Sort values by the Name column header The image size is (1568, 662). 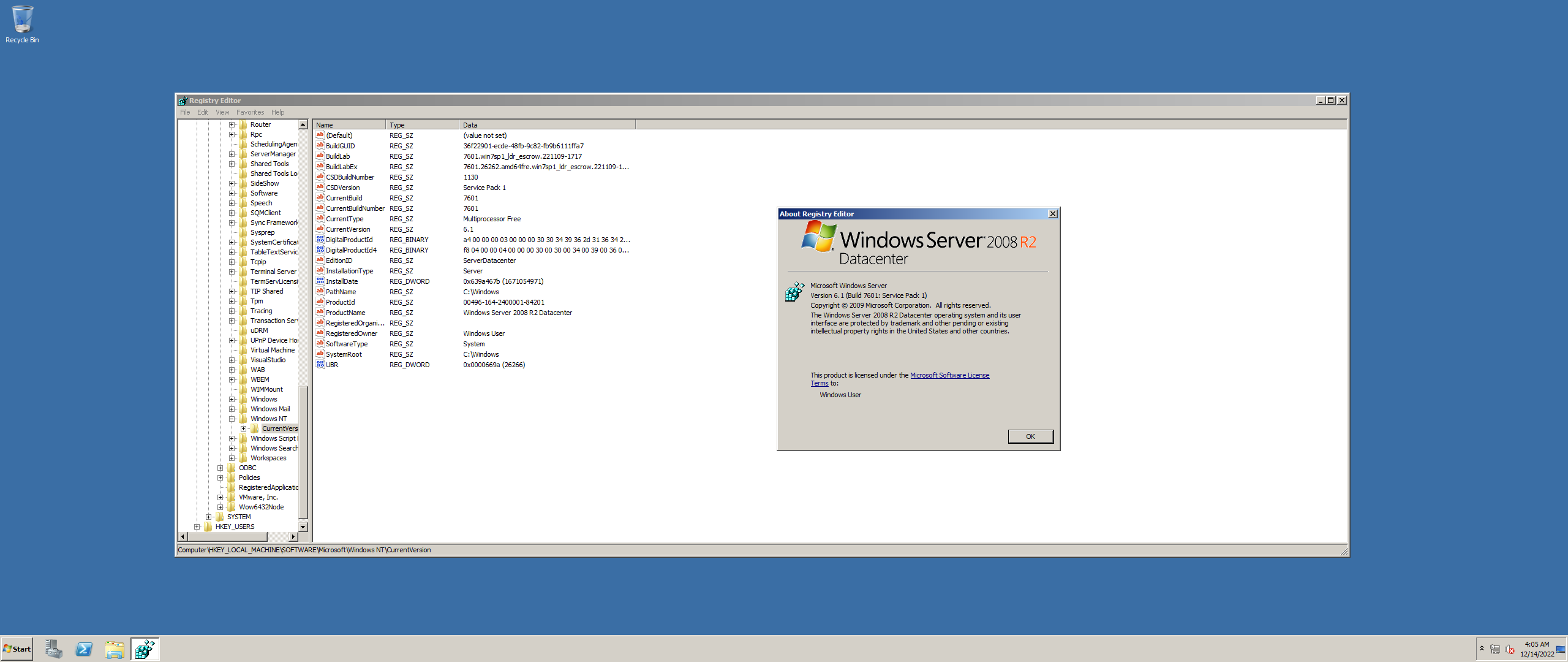(x=349, y=124)
